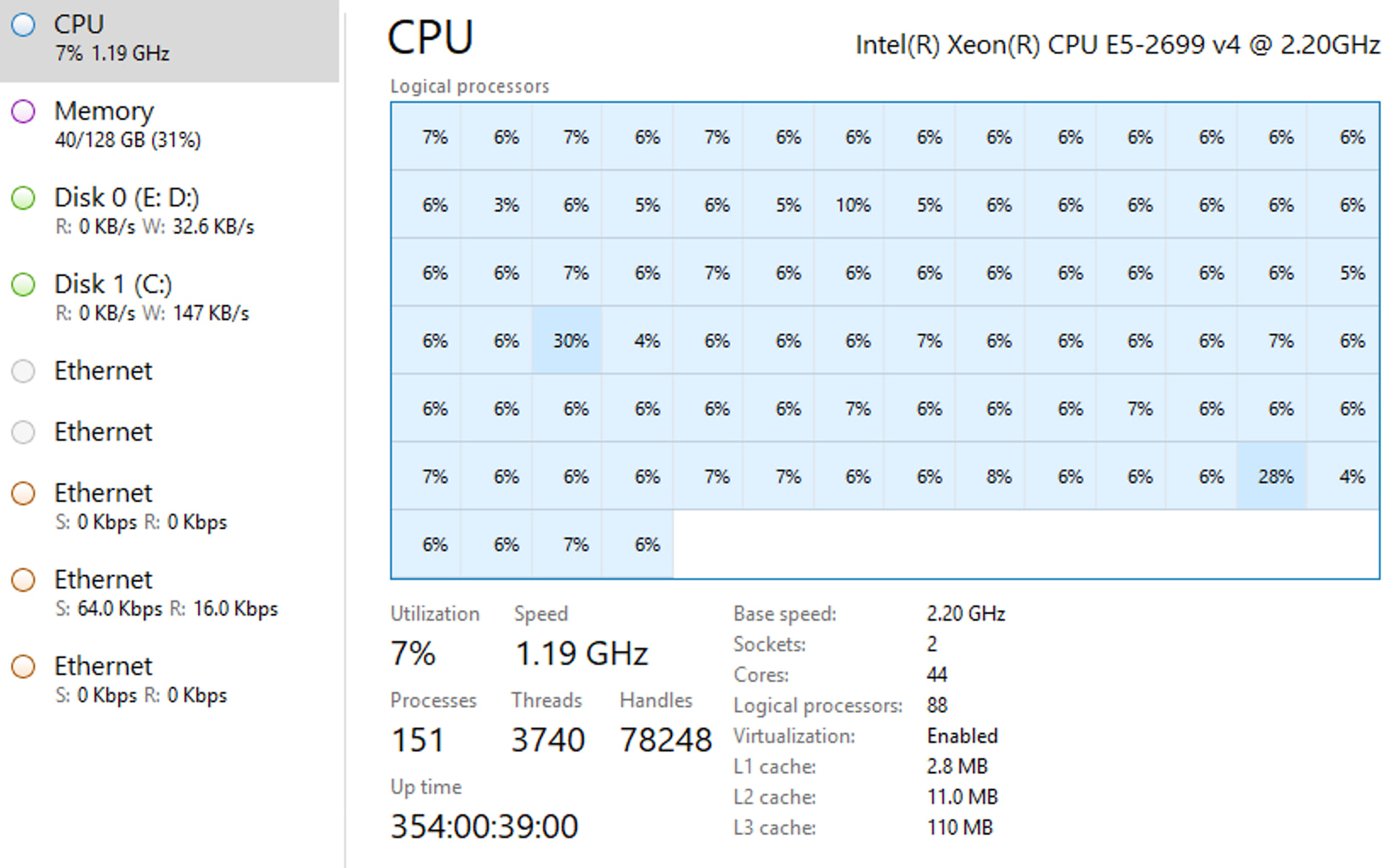
Task: Click the logical processor cell showing 3%
Action: tap(506, 205)
